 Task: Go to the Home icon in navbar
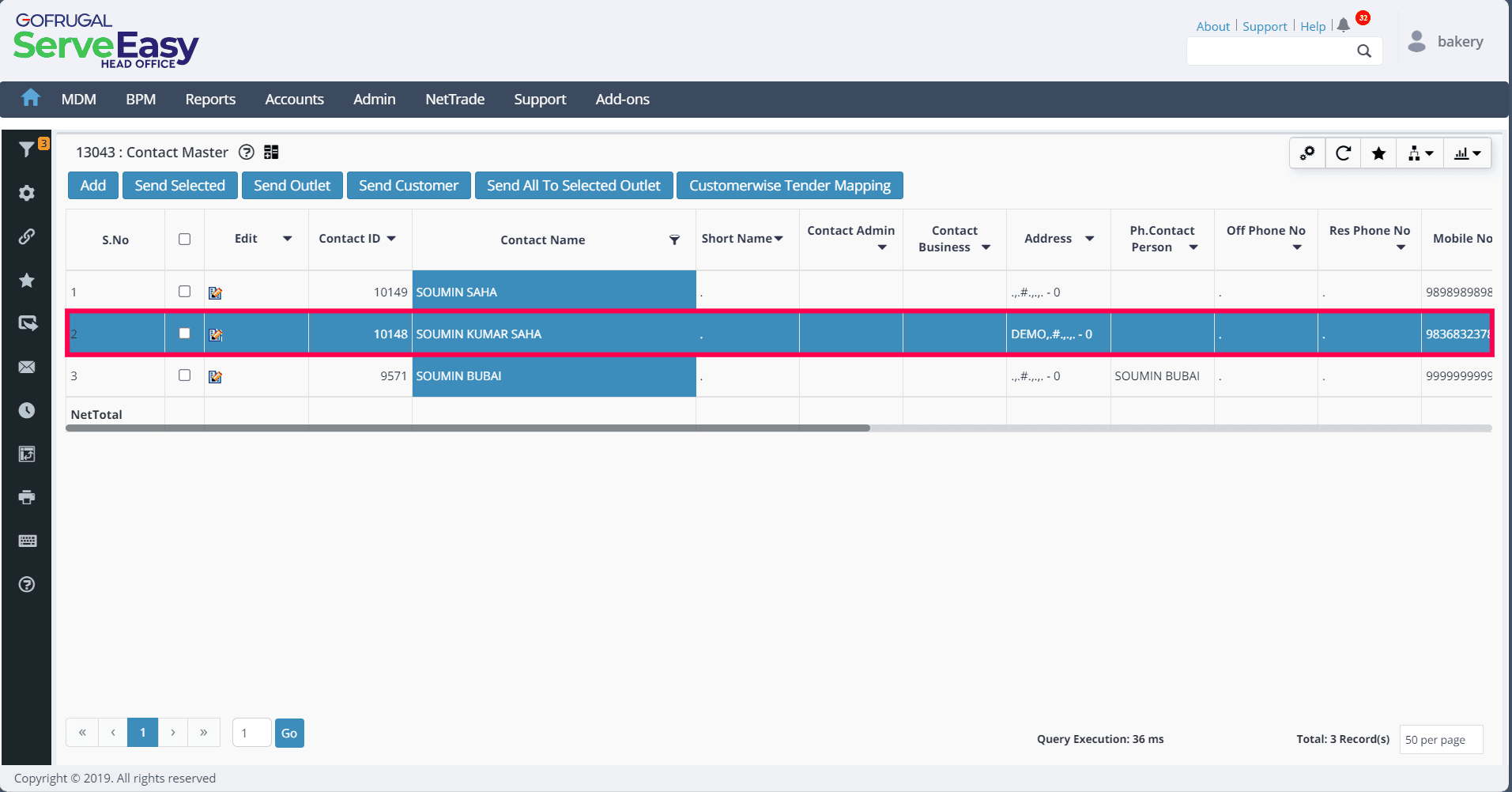pos(31,98)
